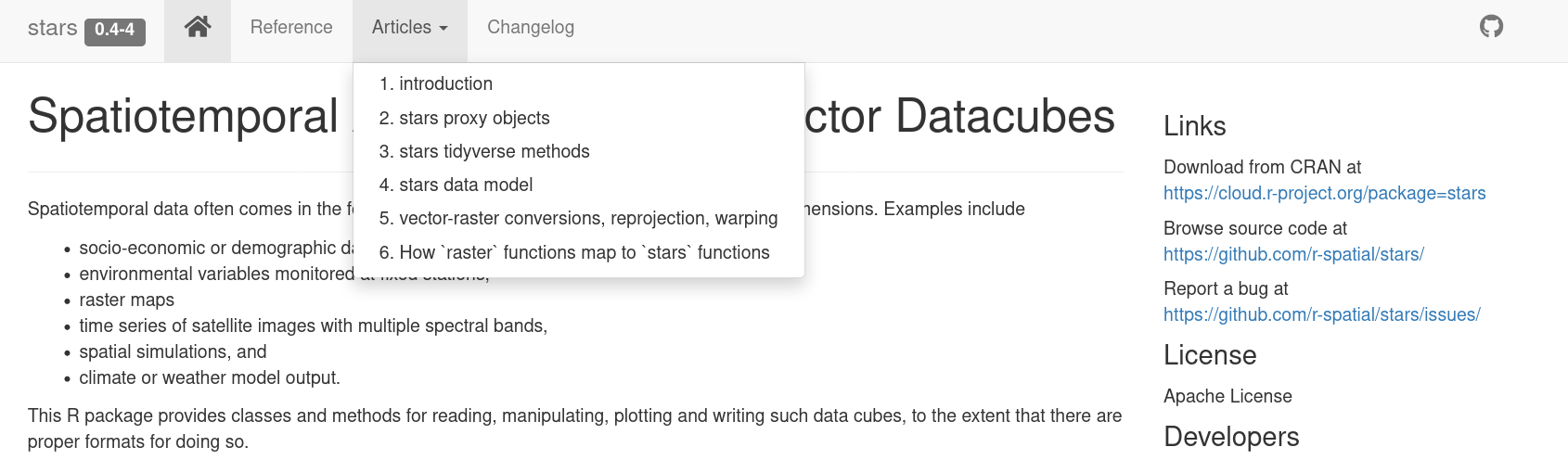
Task: Click the stars brand name
Action: coord(52,28)
